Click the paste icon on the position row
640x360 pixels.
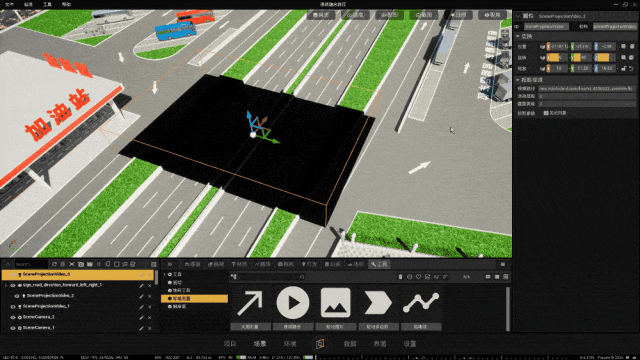[631, 47]
